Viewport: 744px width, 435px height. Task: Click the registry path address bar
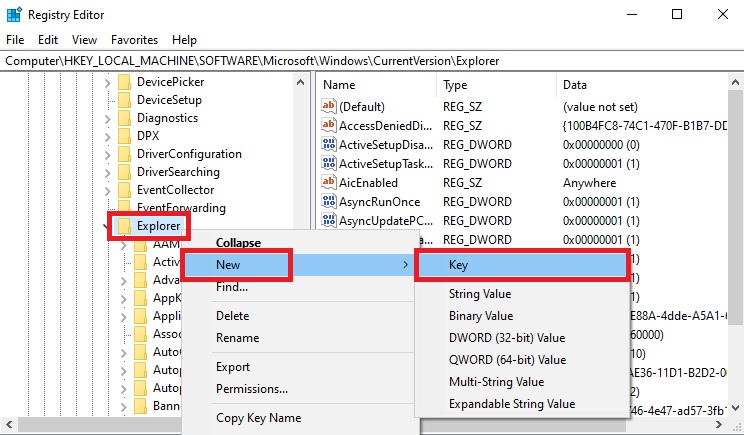(372, 61)
